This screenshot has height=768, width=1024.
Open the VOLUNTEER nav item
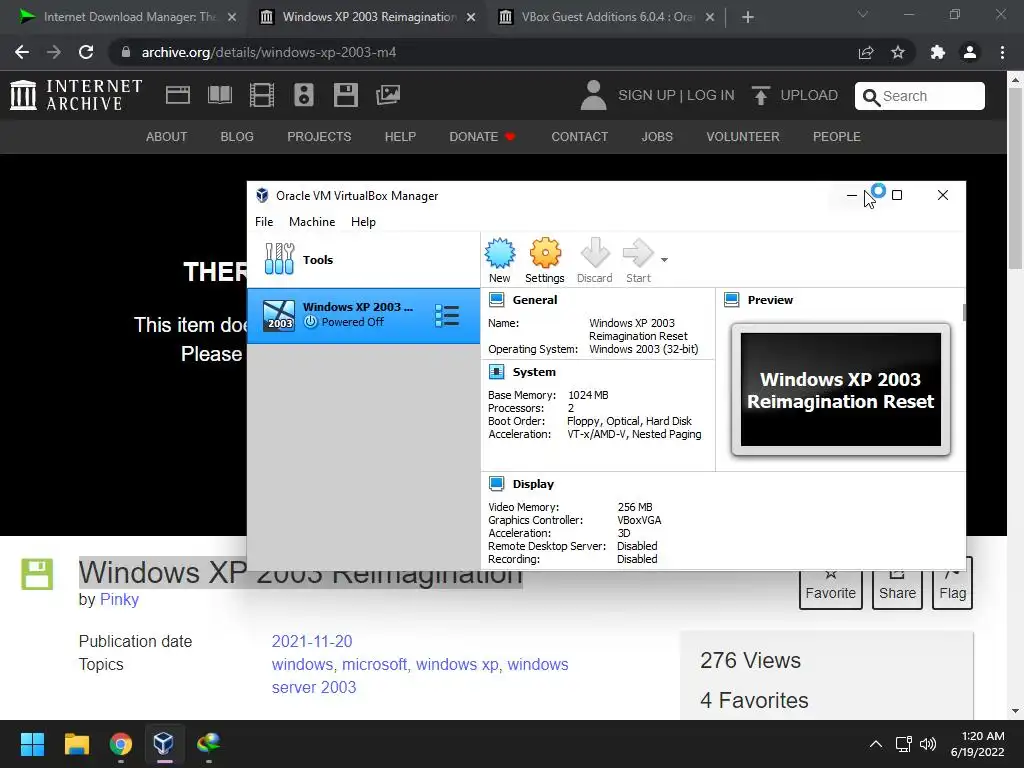743,136
